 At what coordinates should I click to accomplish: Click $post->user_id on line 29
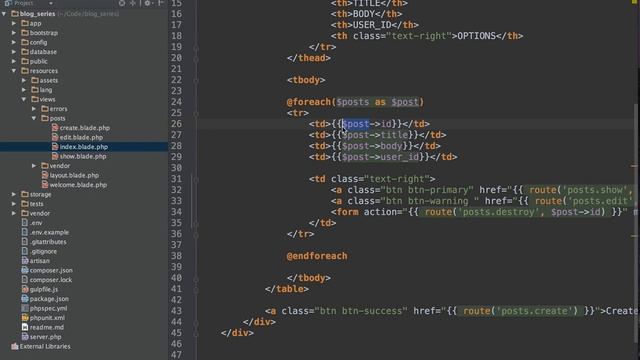point(380,157)
